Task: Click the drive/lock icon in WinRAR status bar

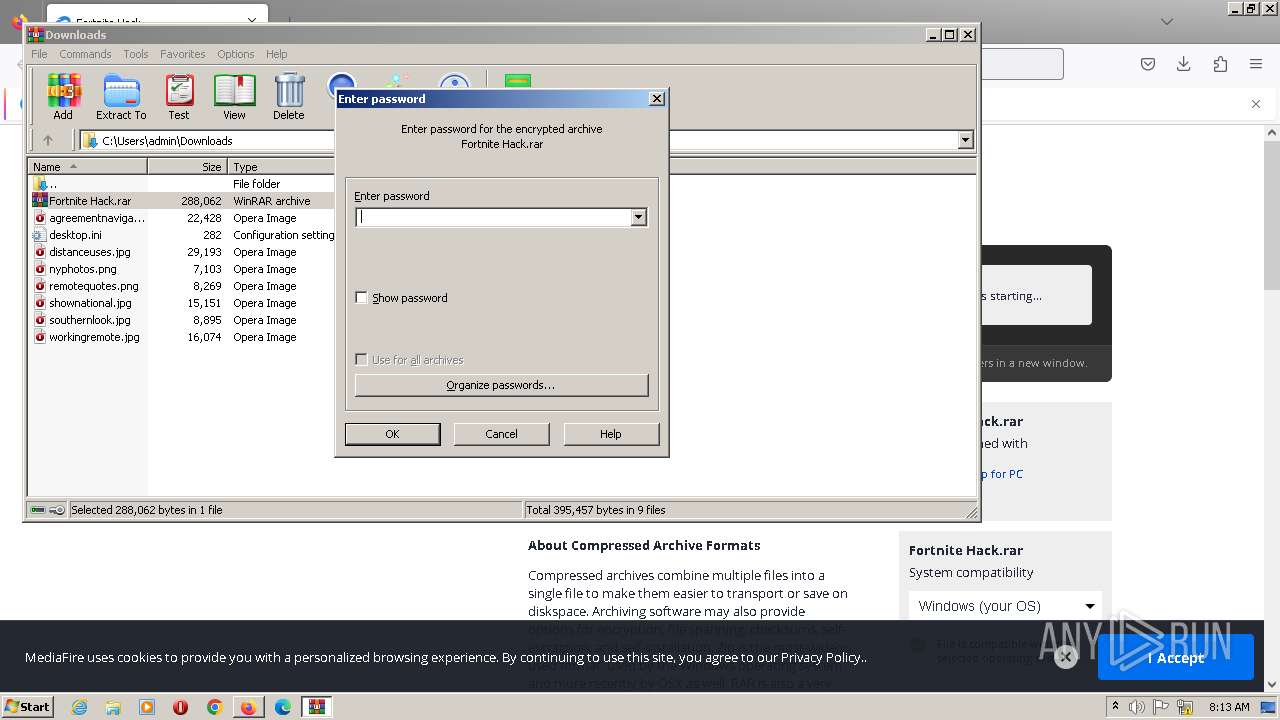Action: [47, 510]
